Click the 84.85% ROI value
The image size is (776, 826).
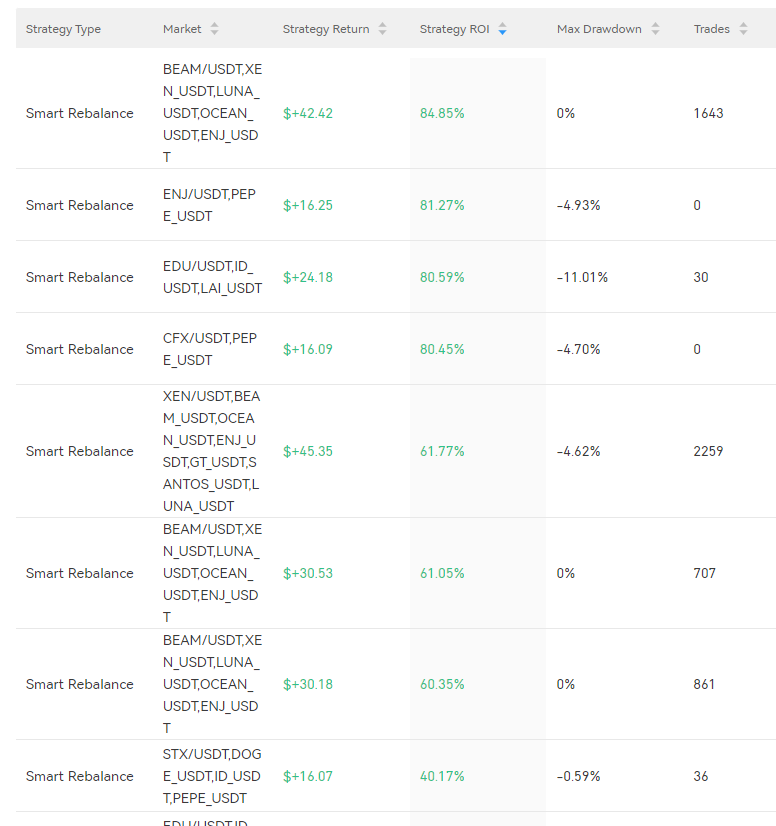click(x=442, y=113)
